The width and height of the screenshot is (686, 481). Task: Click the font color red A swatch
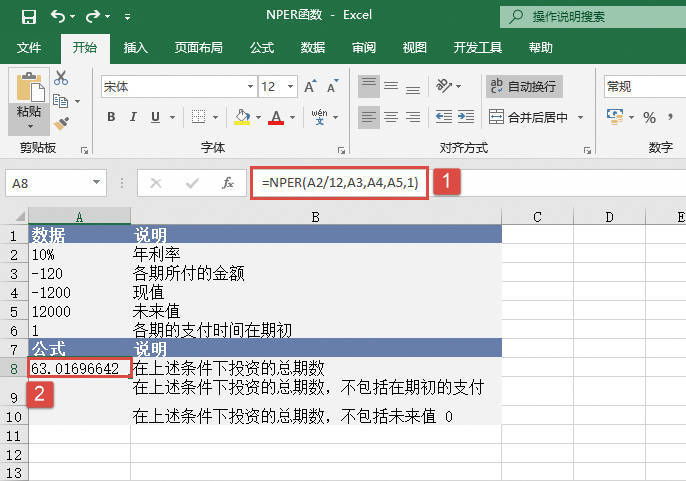point(276,118)
